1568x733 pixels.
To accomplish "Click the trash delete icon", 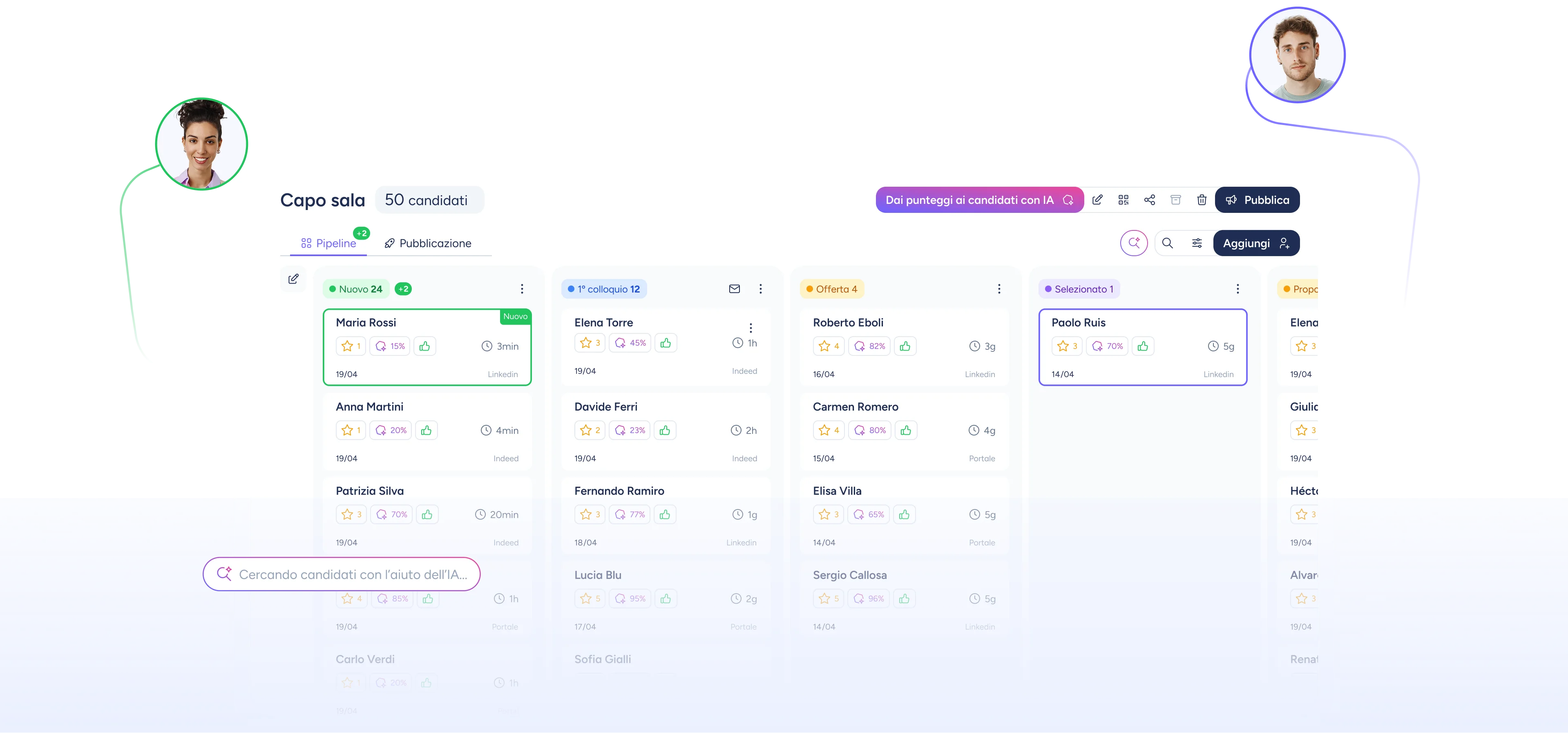I will pyautogui.click(x=1202, y=200).
